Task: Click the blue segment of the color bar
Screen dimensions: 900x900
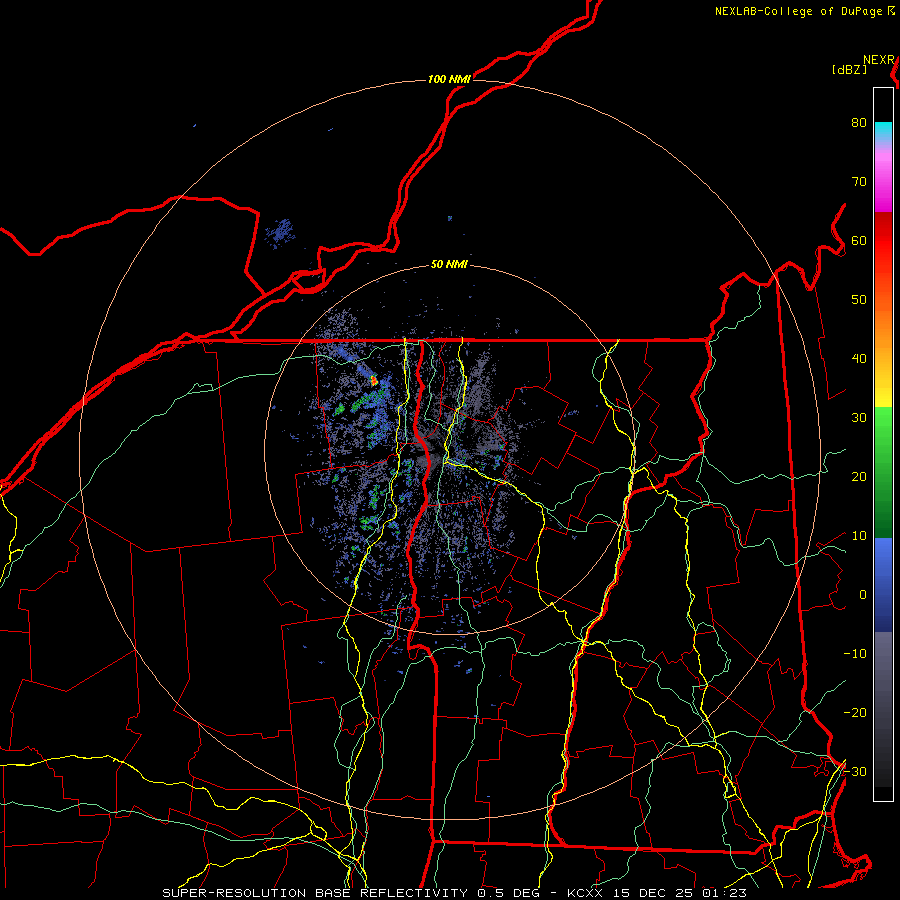Action: (883, 585)
